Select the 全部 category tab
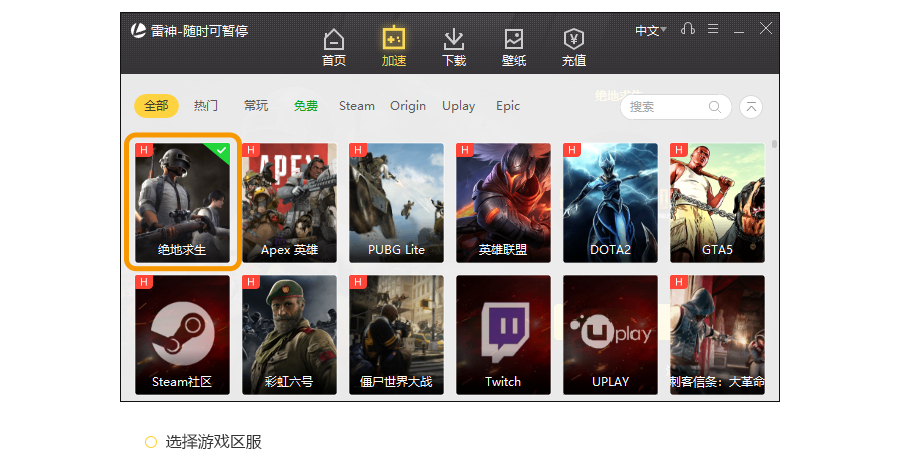Screen dimensions: 900x470 pos(156,106)
